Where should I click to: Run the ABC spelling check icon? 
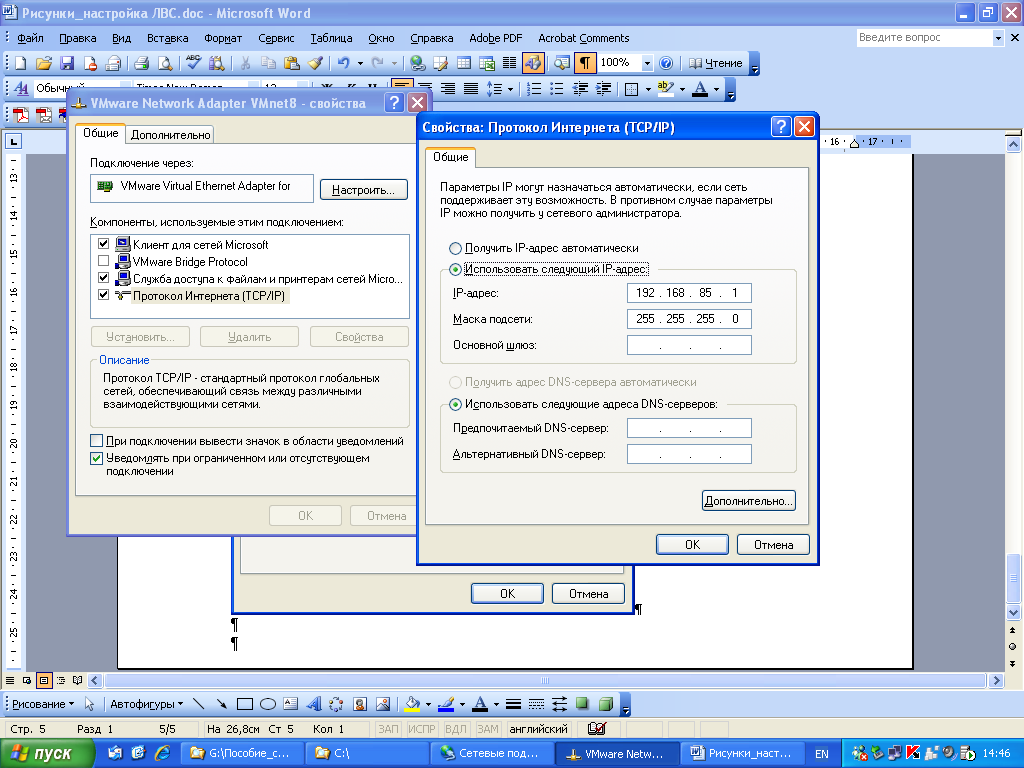pyautogui.click(x=193, y=63)
